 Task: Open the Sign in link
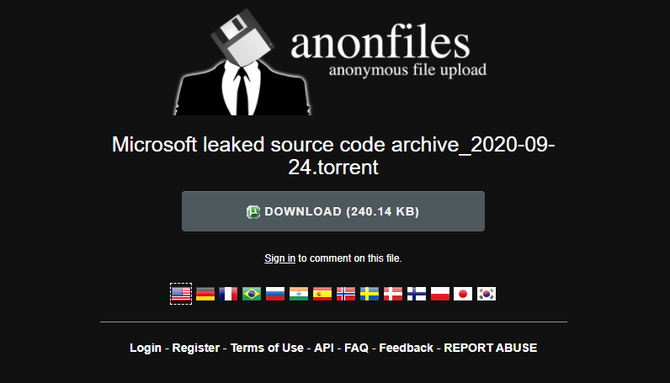tap(280, 258)
